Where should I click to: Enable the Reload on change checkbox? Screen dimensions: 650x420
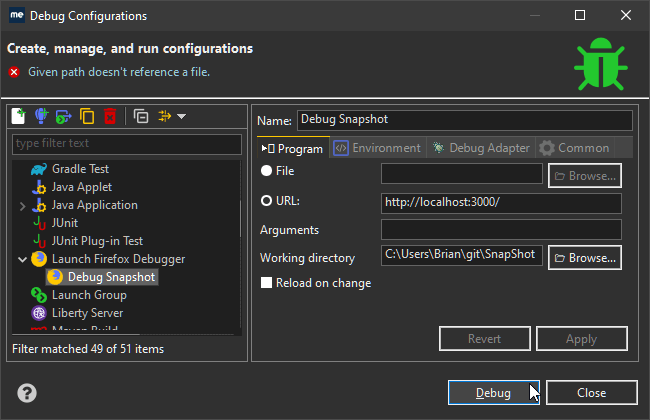tap(267, 283)
